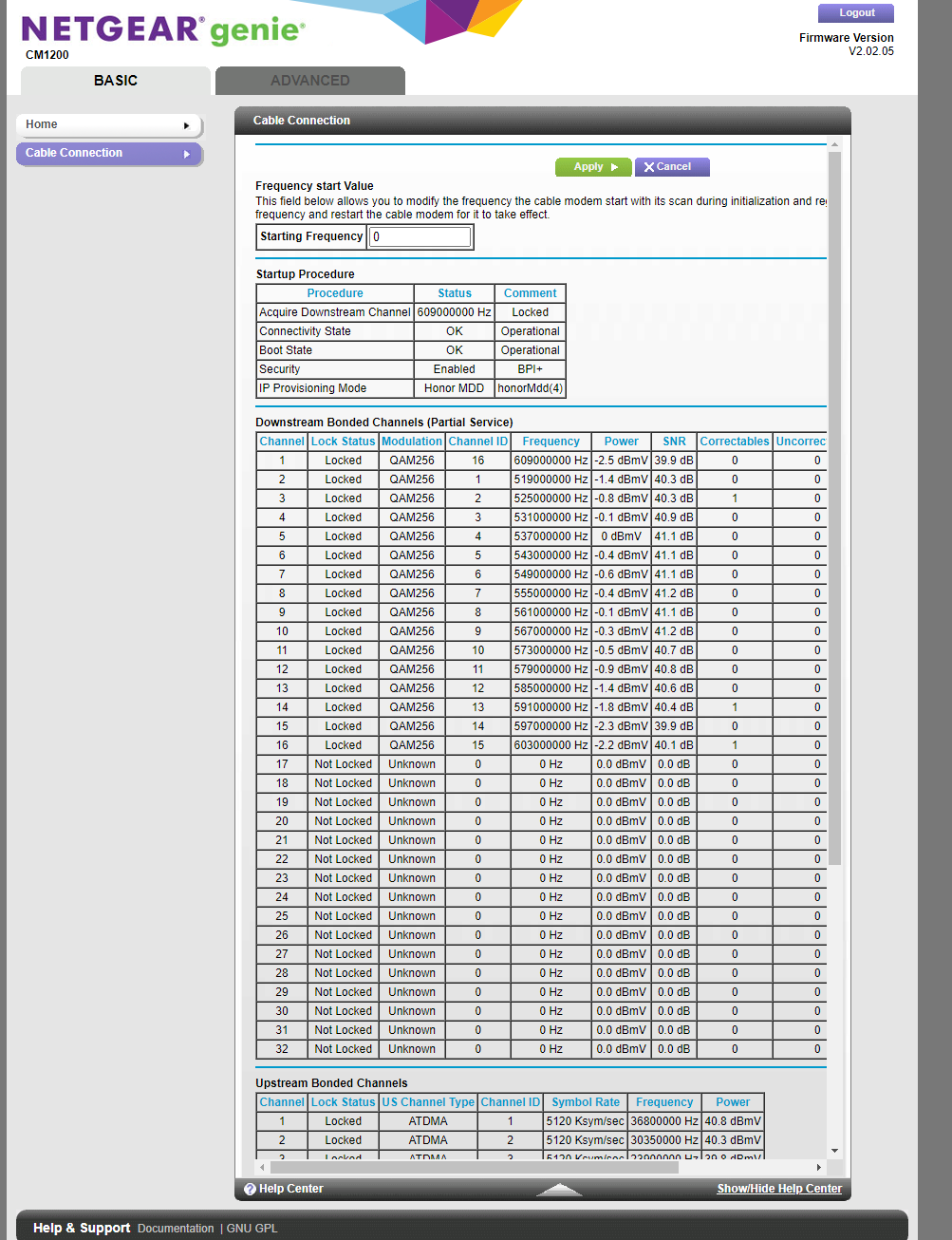
Task: Apply the starting frequency changes
Action: point(592,166)
